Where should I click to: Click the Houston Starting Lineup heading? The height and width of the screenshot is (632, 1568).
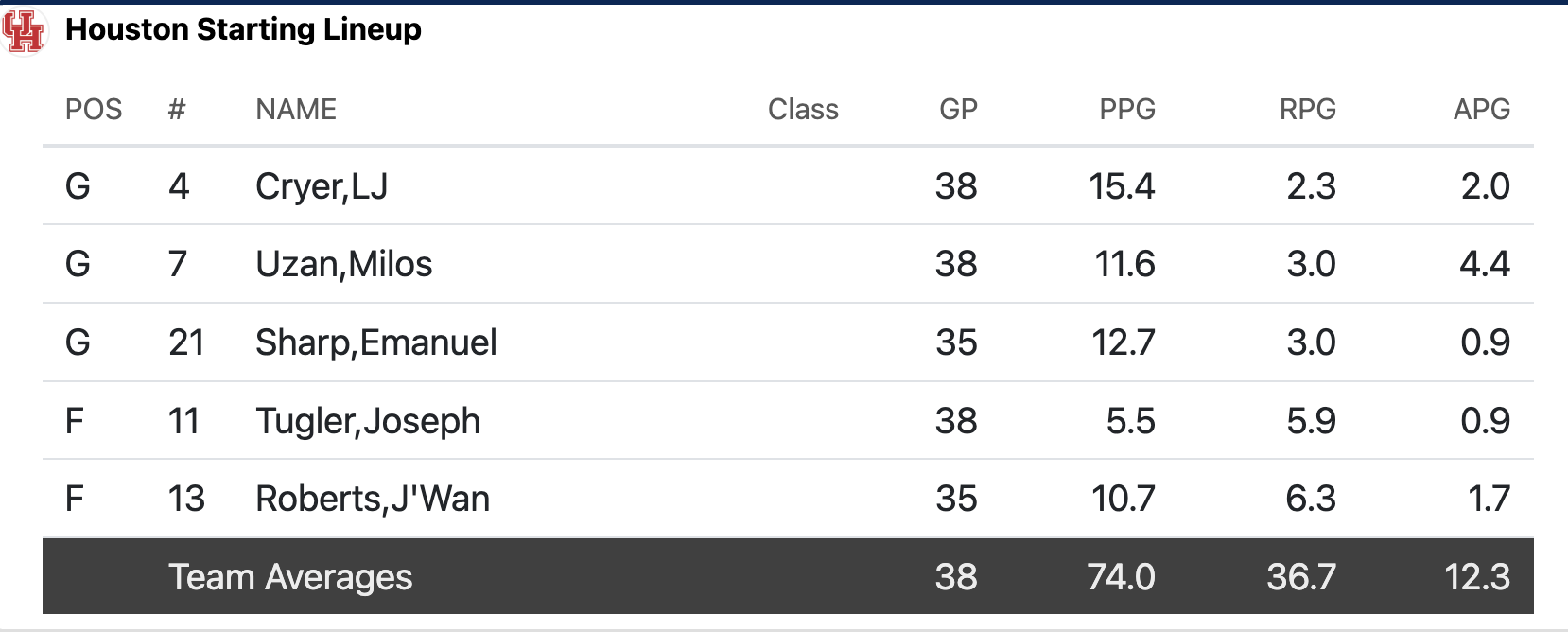coord(243,29)
